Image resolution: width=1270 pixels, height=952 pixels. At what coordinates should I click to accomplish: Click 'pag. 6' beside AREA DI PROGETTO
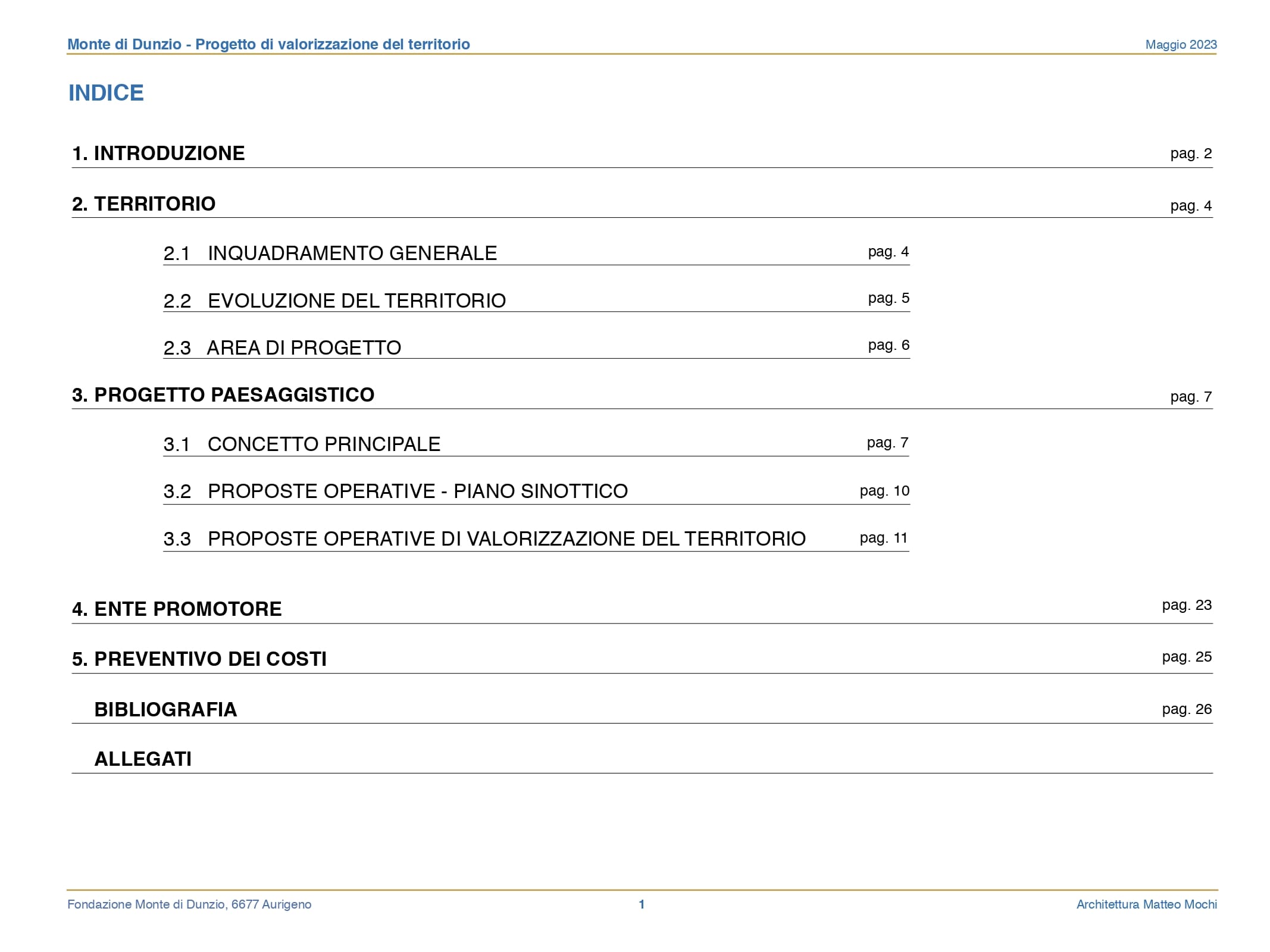[x=889, y=345]
